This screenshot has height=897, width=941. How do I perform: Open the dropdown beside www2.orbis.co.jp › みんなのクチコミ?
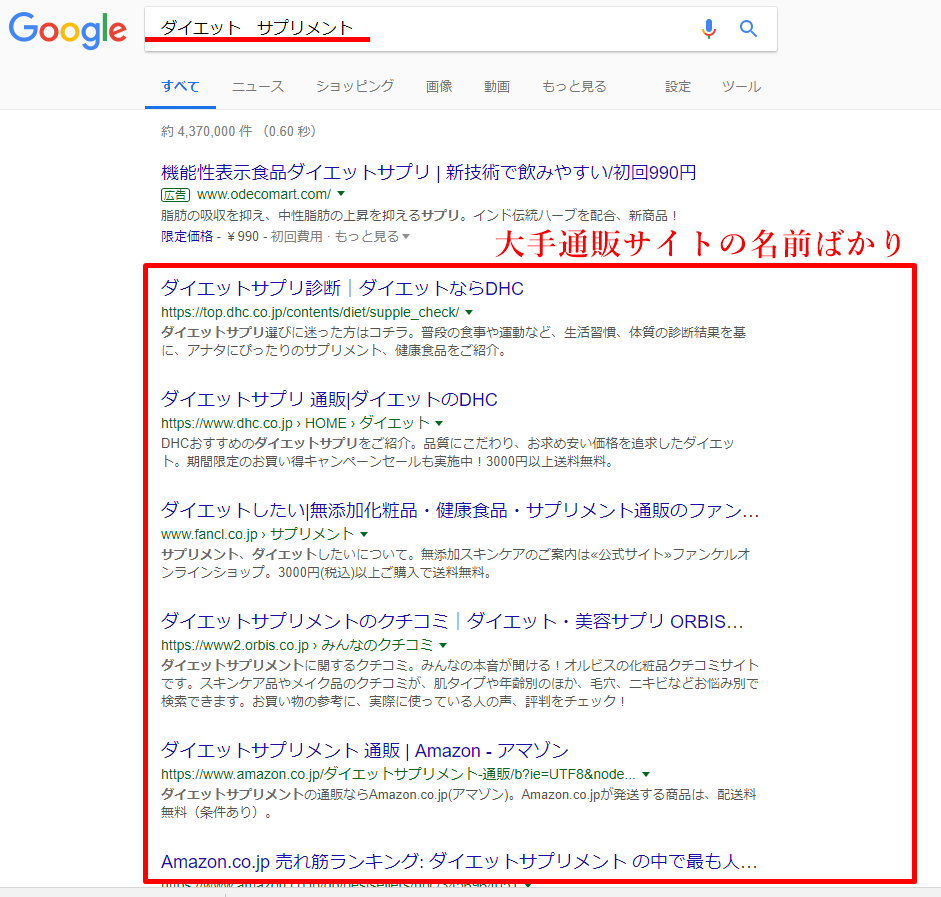pyautogui.click(x=443, y=645)
